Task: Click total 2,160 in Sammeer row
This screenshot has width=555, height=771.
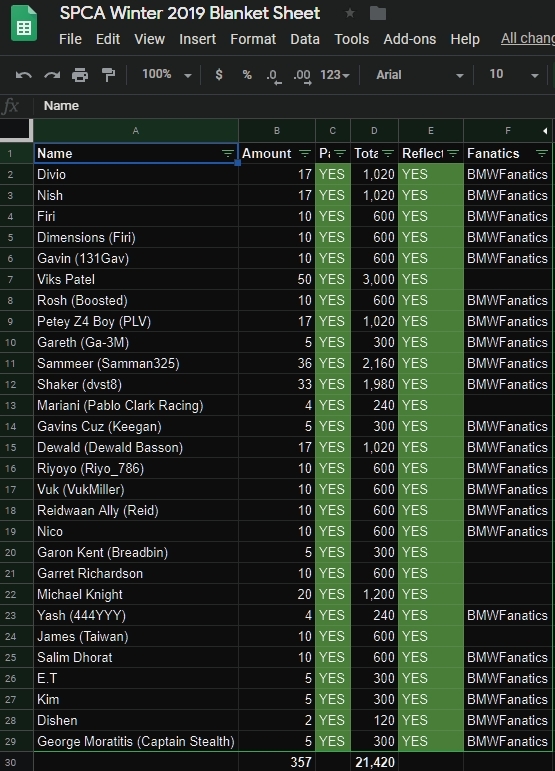Action: coord(374,363)
